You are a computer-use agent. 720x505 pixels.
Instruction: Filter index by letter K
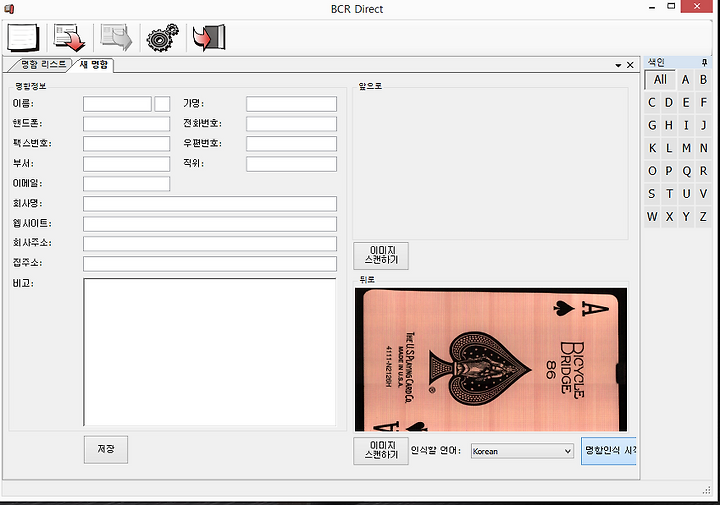(652, 148)
